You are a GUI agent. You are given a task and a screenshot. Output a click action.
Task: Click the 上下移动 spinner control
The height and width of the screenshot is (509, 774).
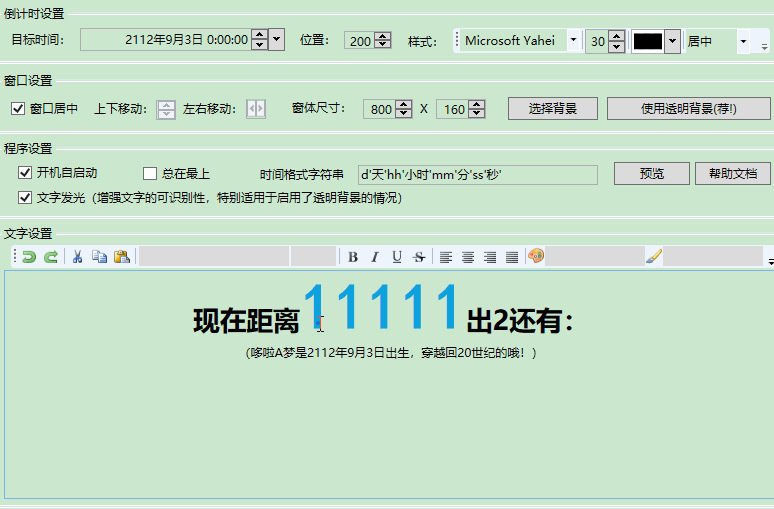tap(166, 109)
